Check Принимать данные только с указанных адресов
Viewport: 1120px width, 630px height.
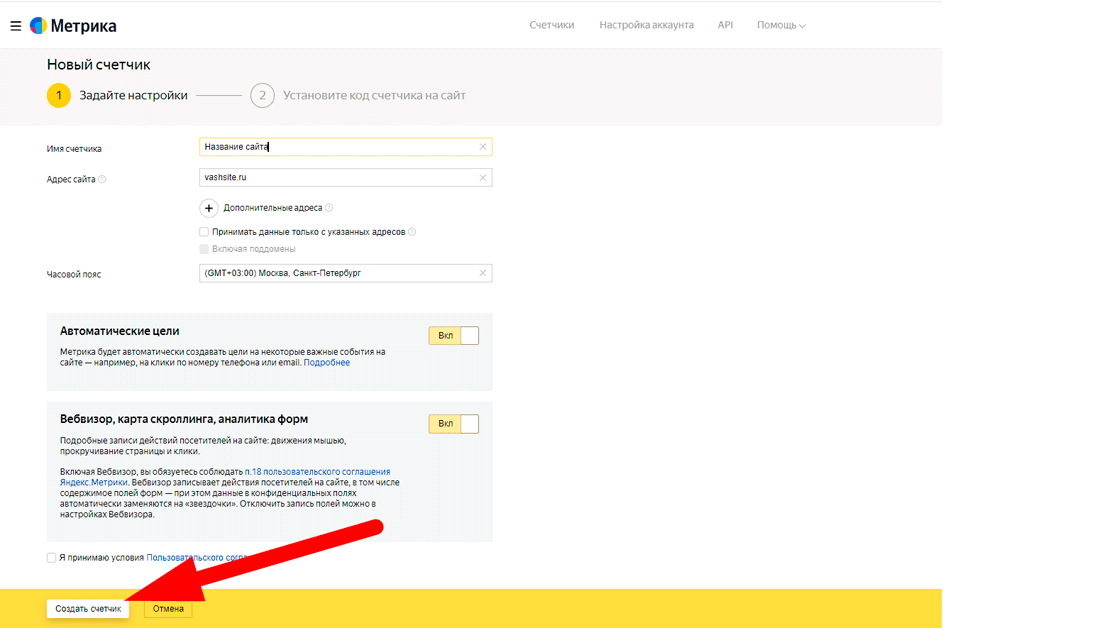click(204, 232)
